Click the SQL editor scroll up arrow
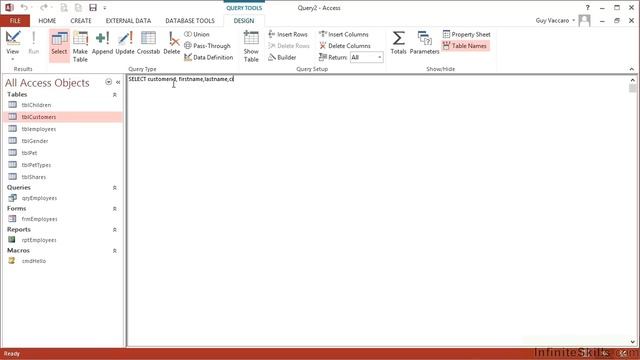Image resolution: width=640 pixels, height=360 pixels. coord(633,80)
